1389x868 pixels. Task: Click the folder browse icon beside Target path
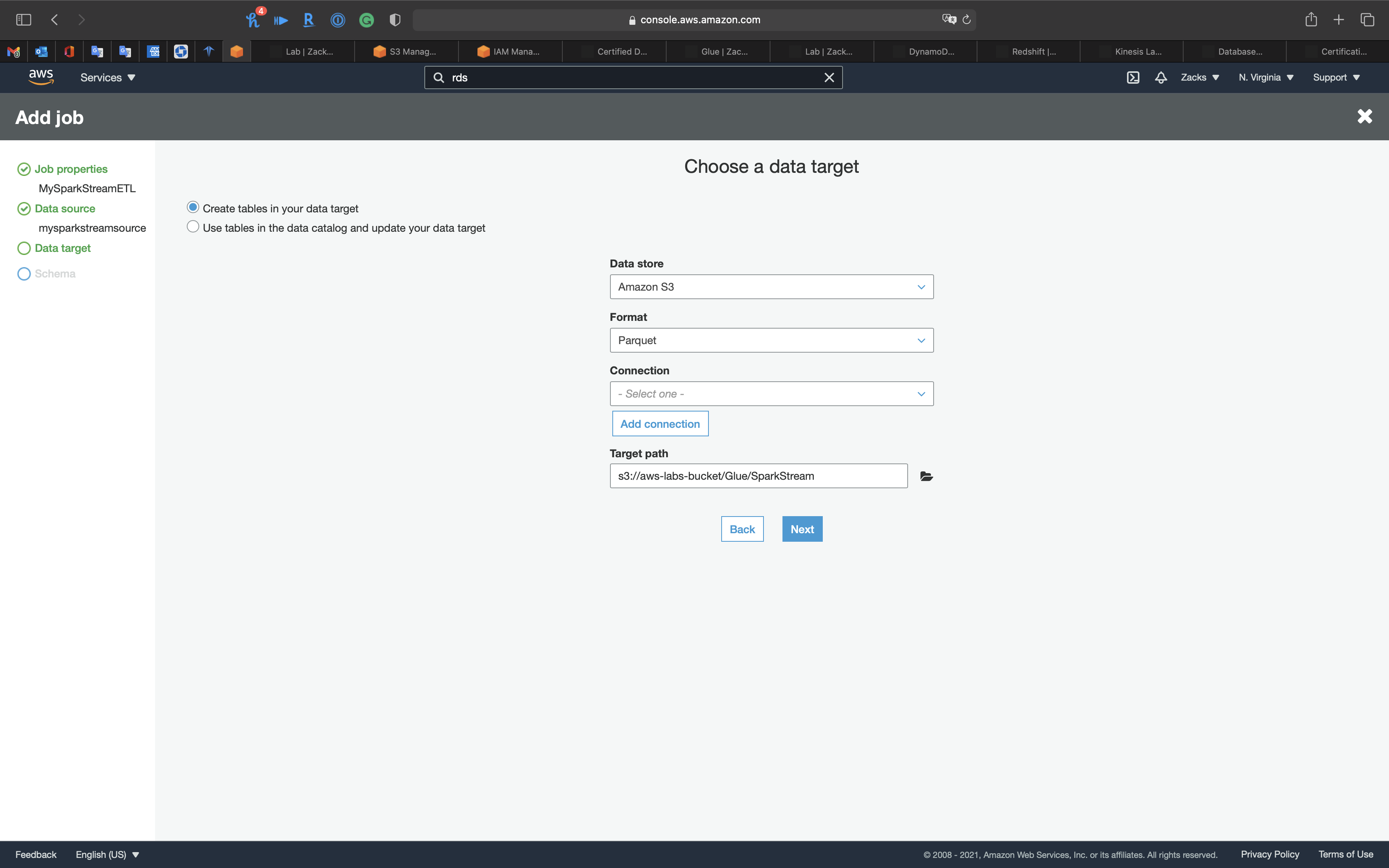point(926,476)
